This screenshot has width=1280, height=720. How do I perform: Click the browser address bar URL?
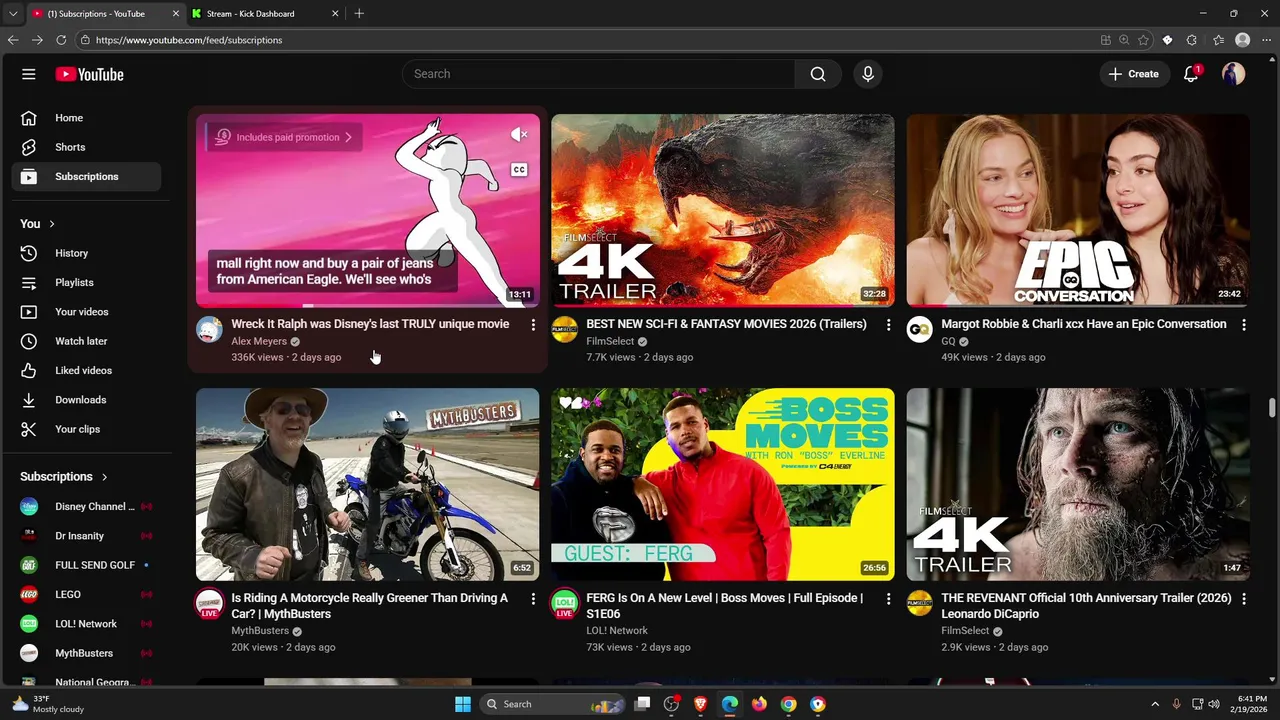pos(189,40)
